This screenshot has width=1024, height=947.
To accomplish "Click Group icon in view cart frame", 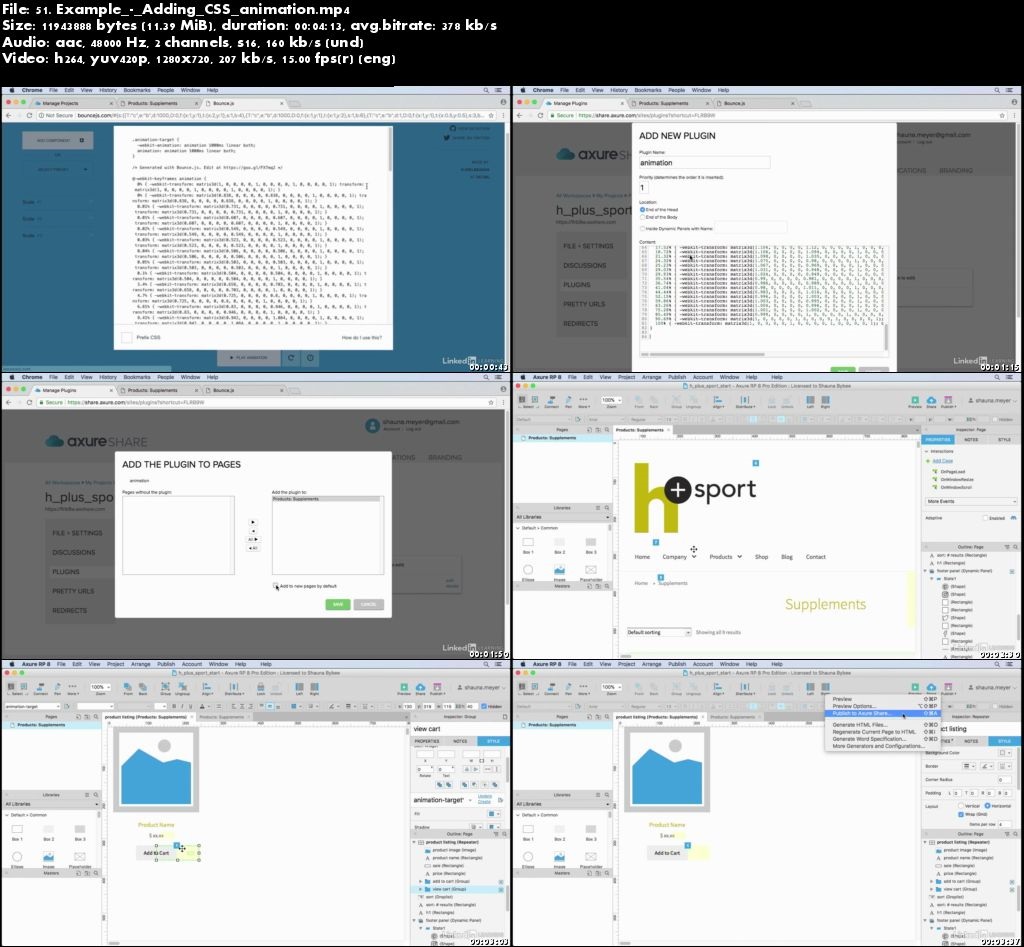I will tap(165, 688).
